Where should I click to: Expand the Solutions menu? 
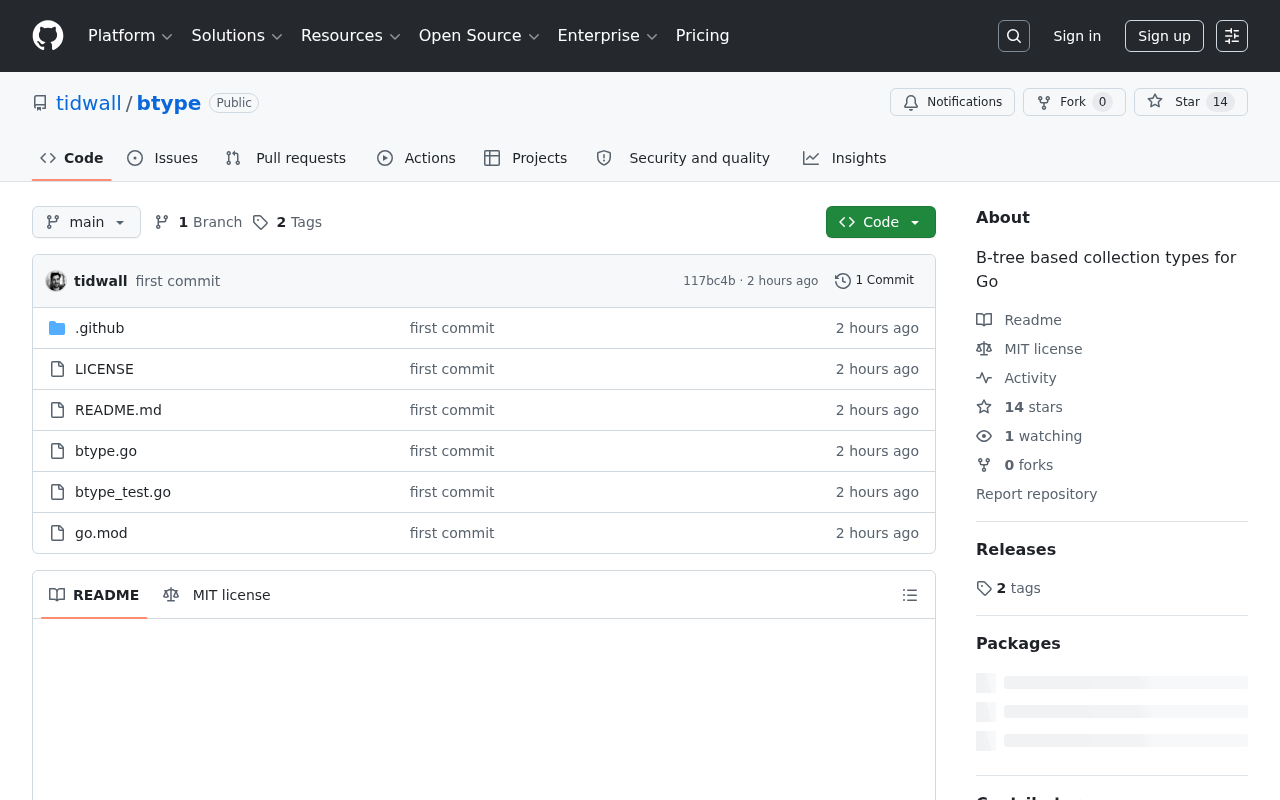coord(238,36)
